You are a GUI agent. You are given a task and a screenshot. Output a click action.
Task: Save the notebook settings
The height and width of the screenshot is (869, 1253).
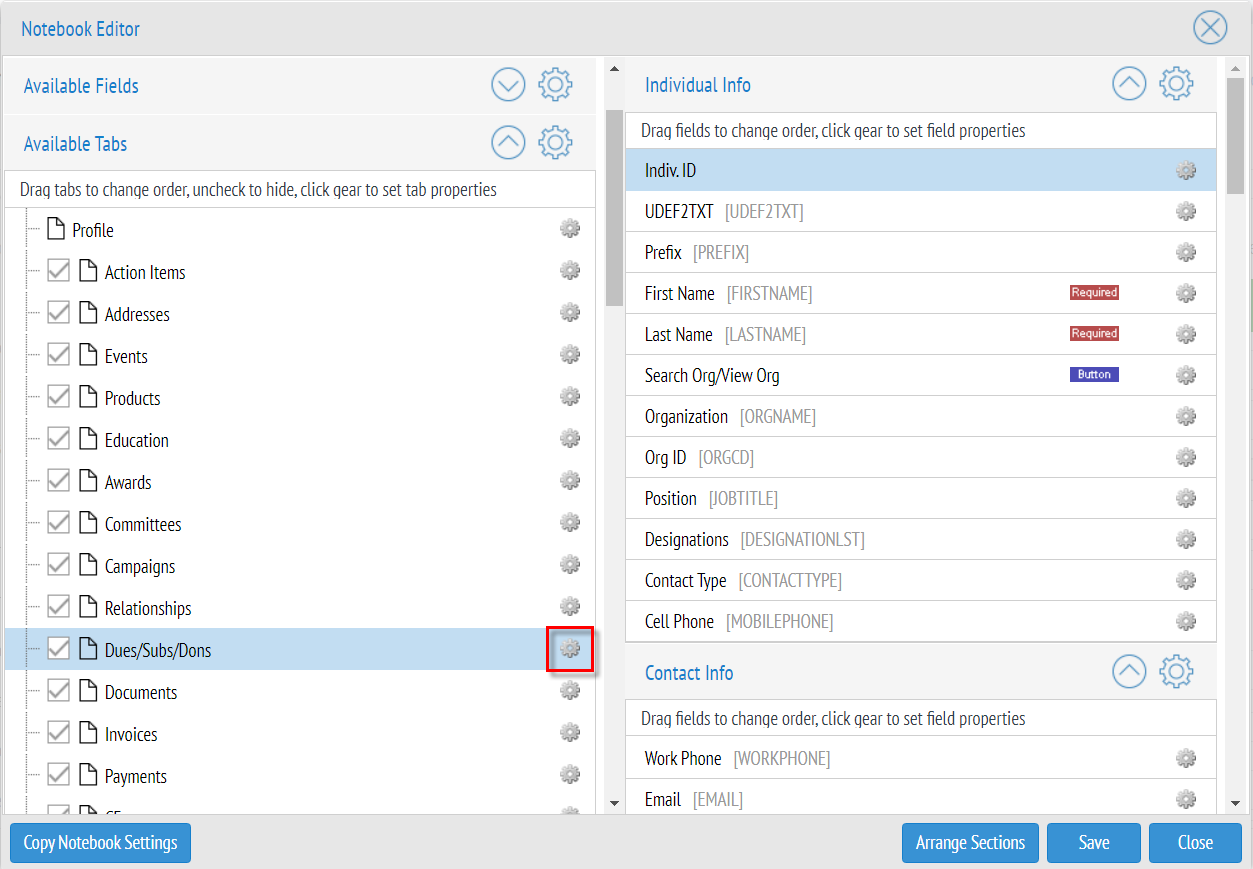pos(1094,842)
